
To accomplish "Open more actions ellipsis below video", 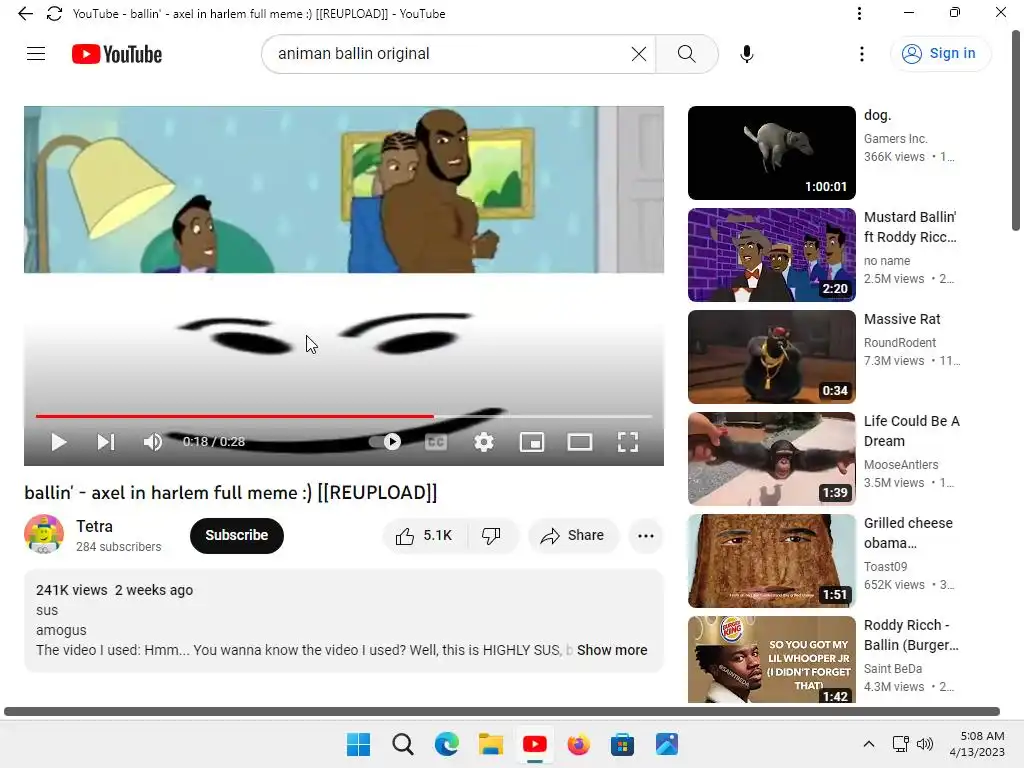I will [x=646, y=536].
